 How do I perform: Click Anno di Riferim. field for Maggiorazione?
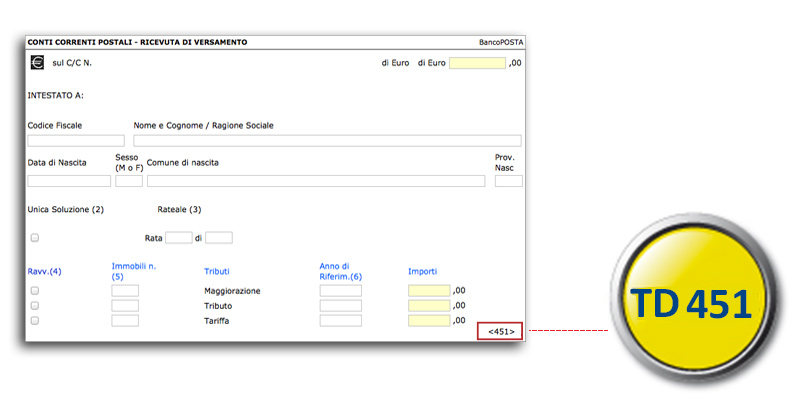[341, 291]
